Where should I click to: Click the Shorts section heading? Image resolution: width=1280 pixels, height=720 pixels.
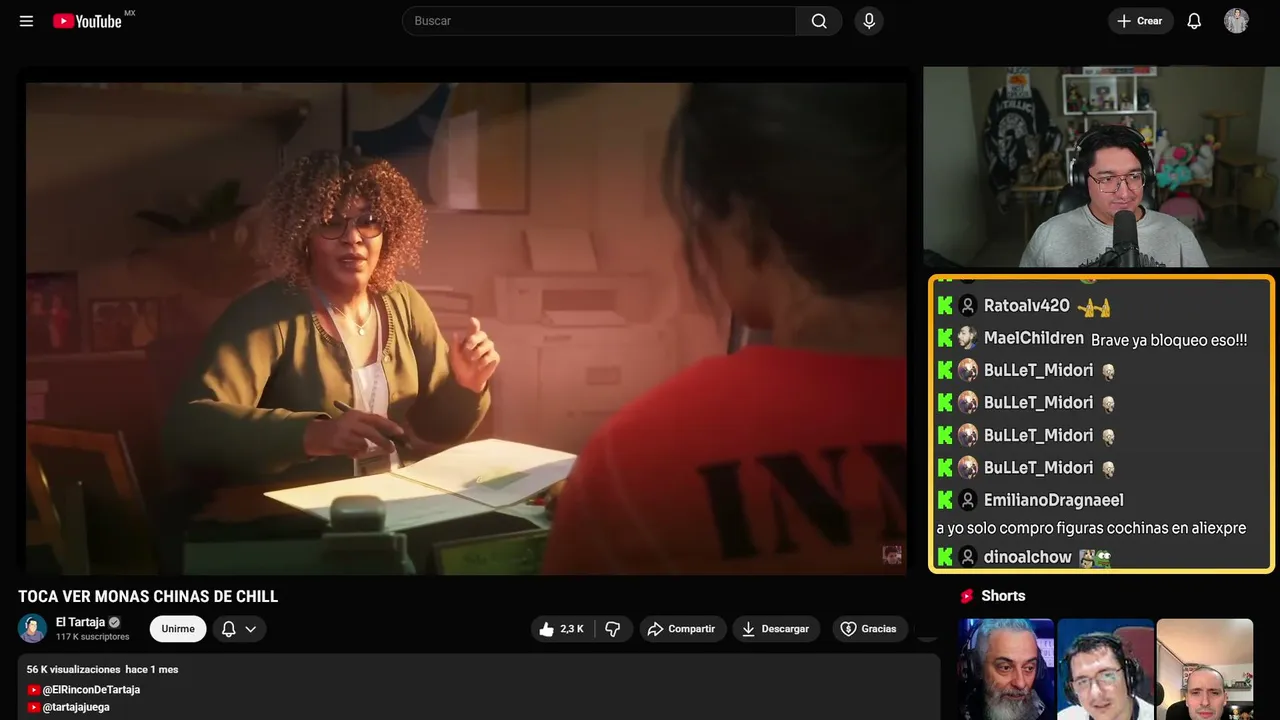coord(1003,596)
